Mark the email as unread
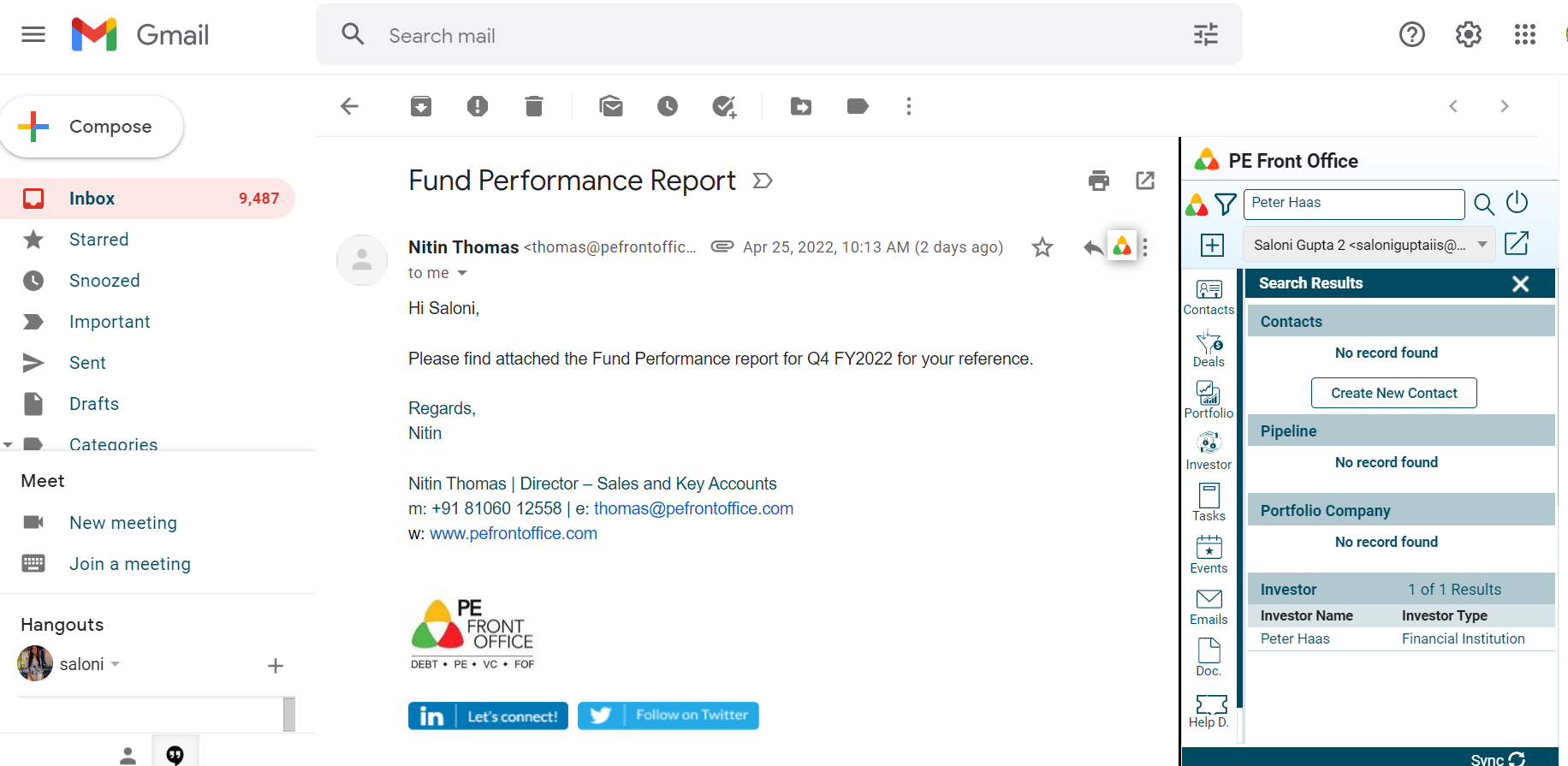This screenshot has height=766, width=1568. tap(611, 106)
